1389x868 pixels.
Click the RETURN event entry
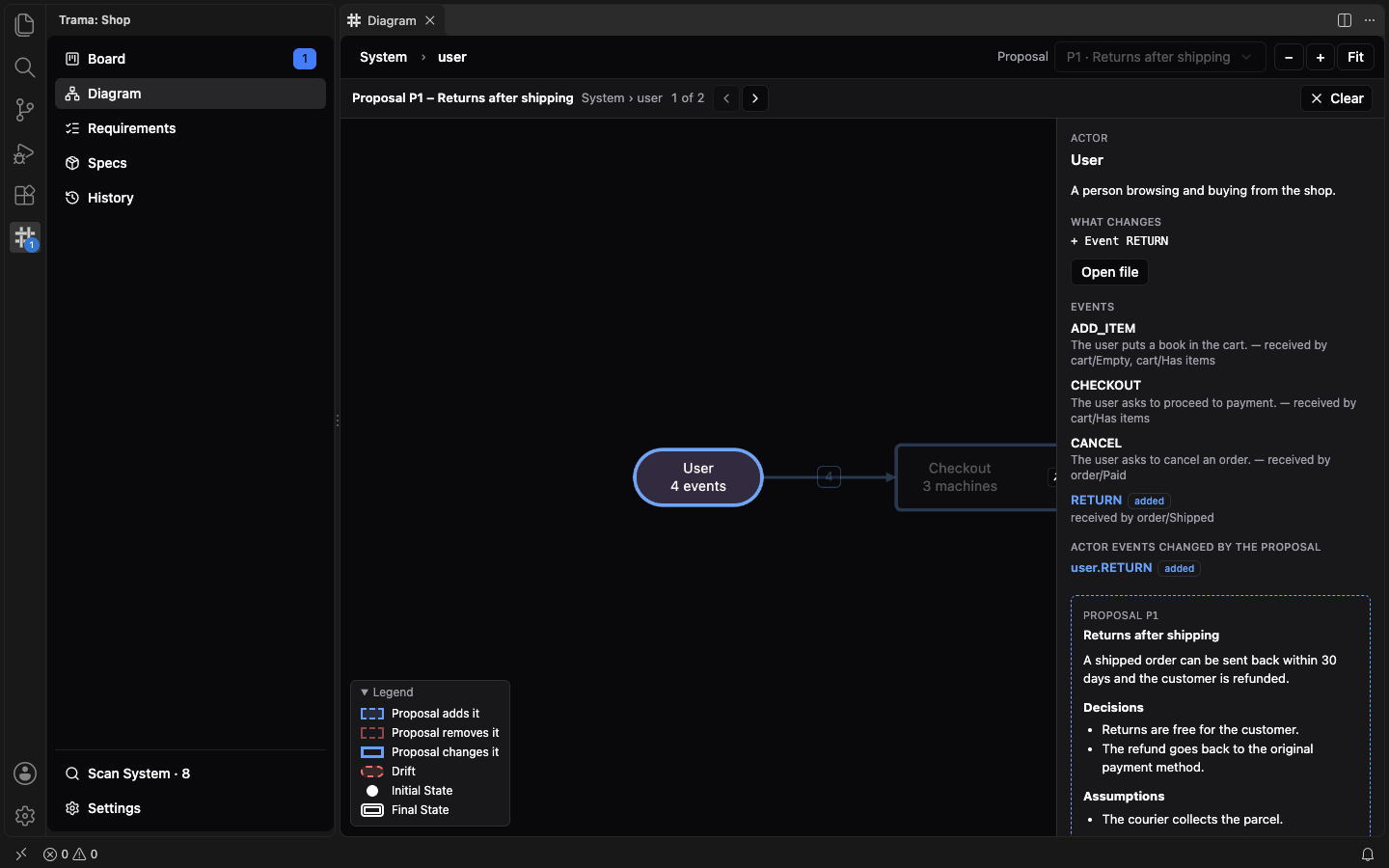[x=1096, y=500]
